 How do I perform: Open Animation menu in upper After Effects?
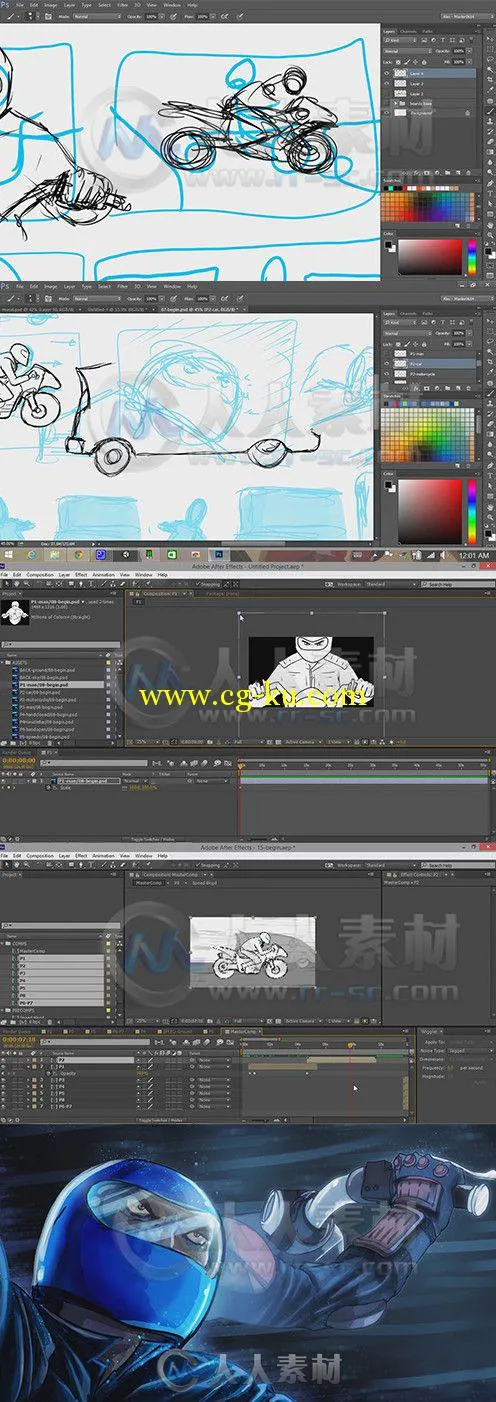tap(103, 575)
